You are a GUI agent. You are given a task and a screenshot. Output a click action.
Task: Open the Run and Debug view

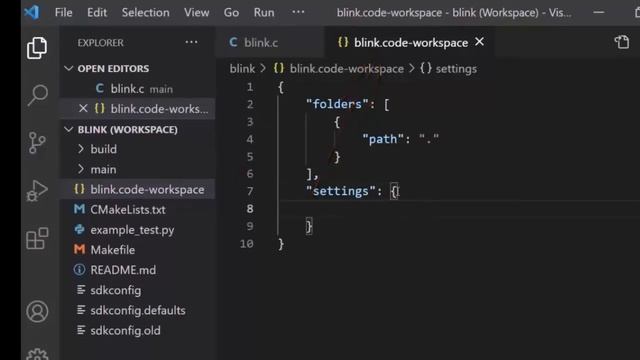click(x=37, y=191)
